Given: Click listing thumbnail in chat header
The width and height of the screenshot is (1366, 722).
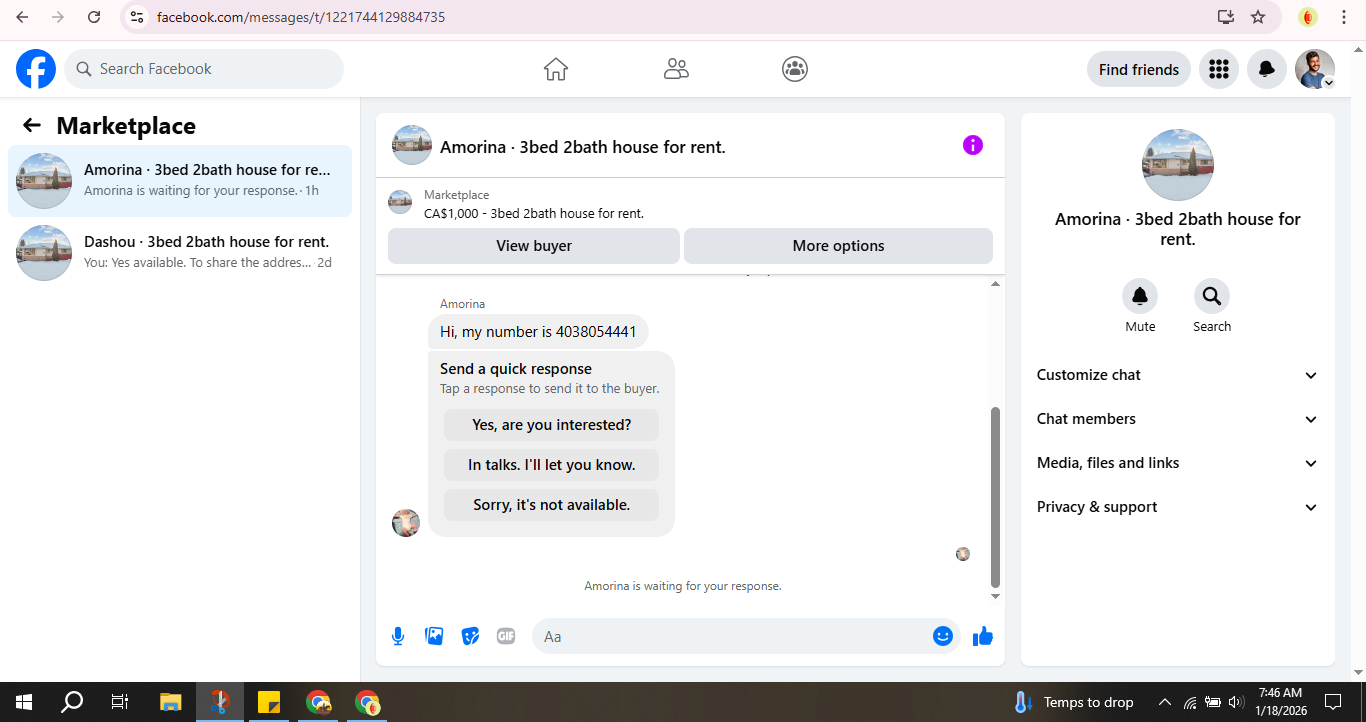Looking at the screenshot, I should 412,145.
